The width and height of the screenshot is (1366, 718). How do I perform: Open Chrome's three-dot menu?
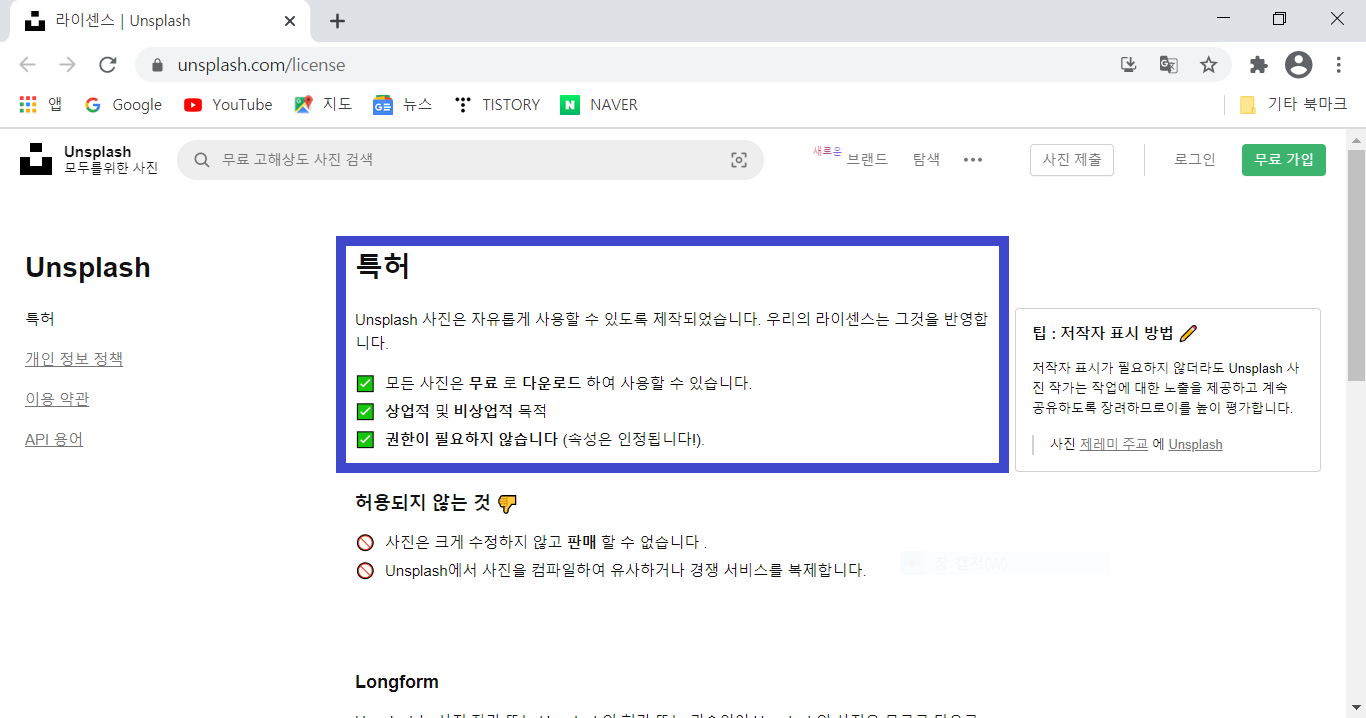tap(1339, 65)
